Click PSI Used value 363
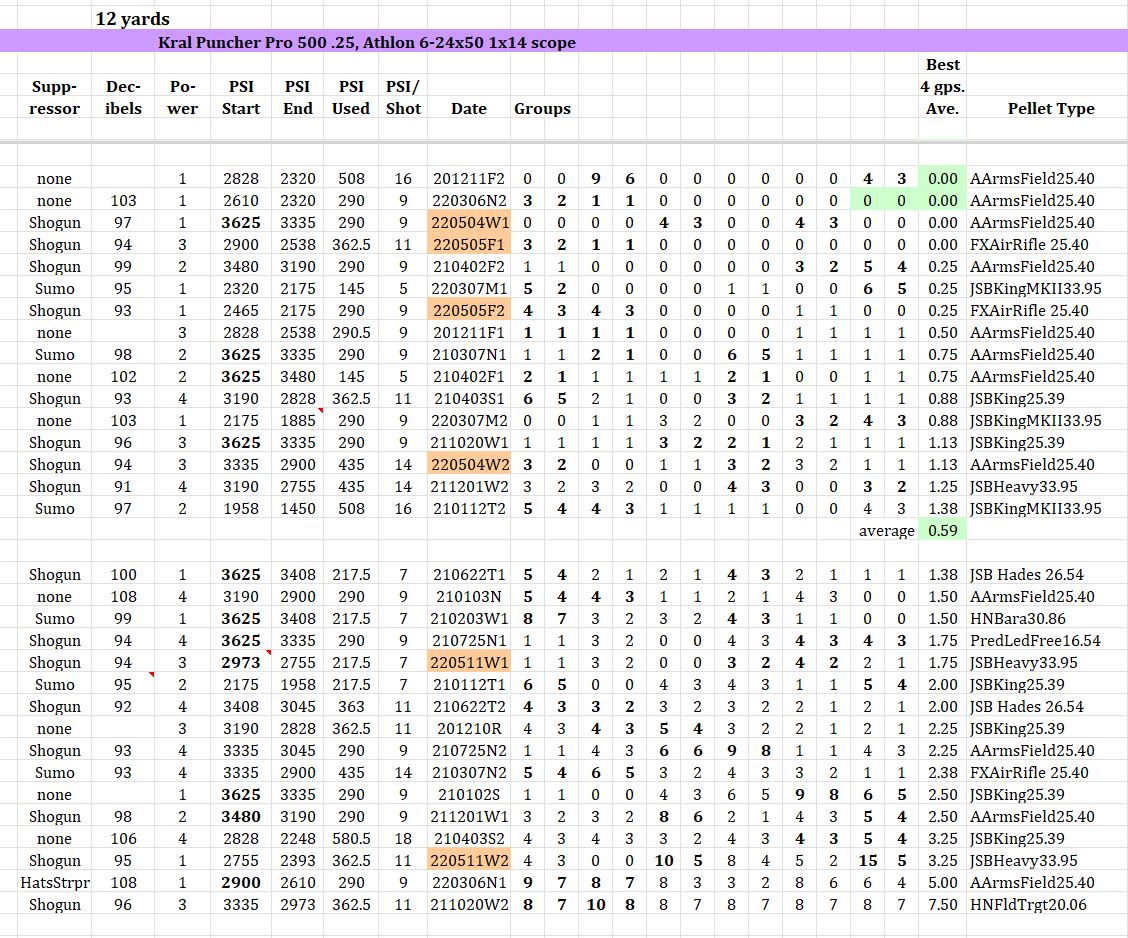Screen dimensions: 1128x938 pyautogui.click(x=351, y=706)
